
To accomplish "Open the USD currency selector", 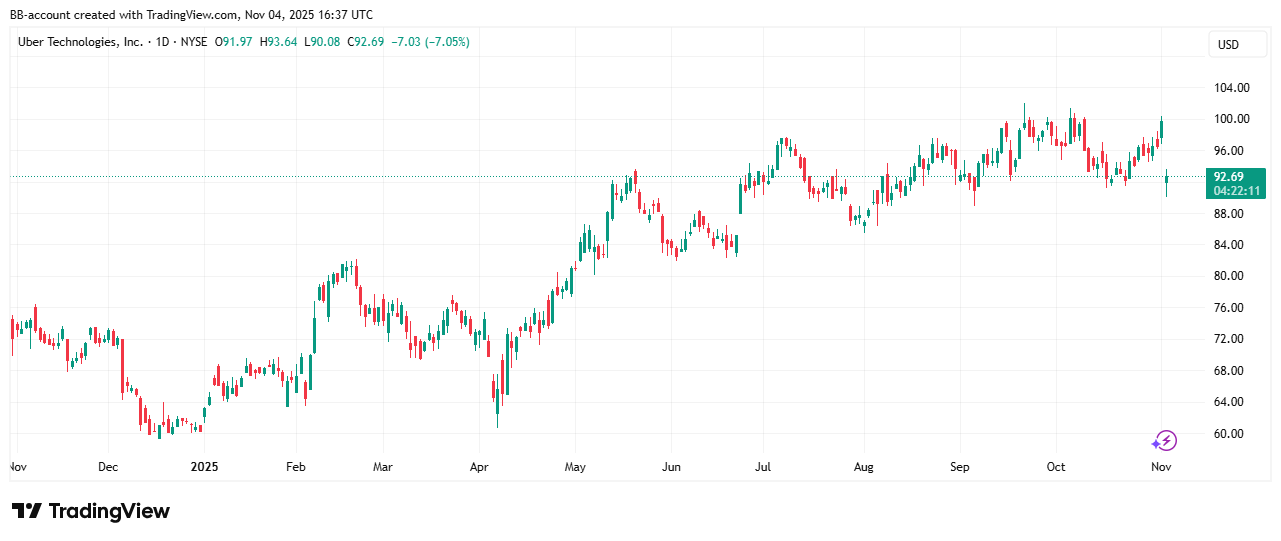I will [1227, 44].
